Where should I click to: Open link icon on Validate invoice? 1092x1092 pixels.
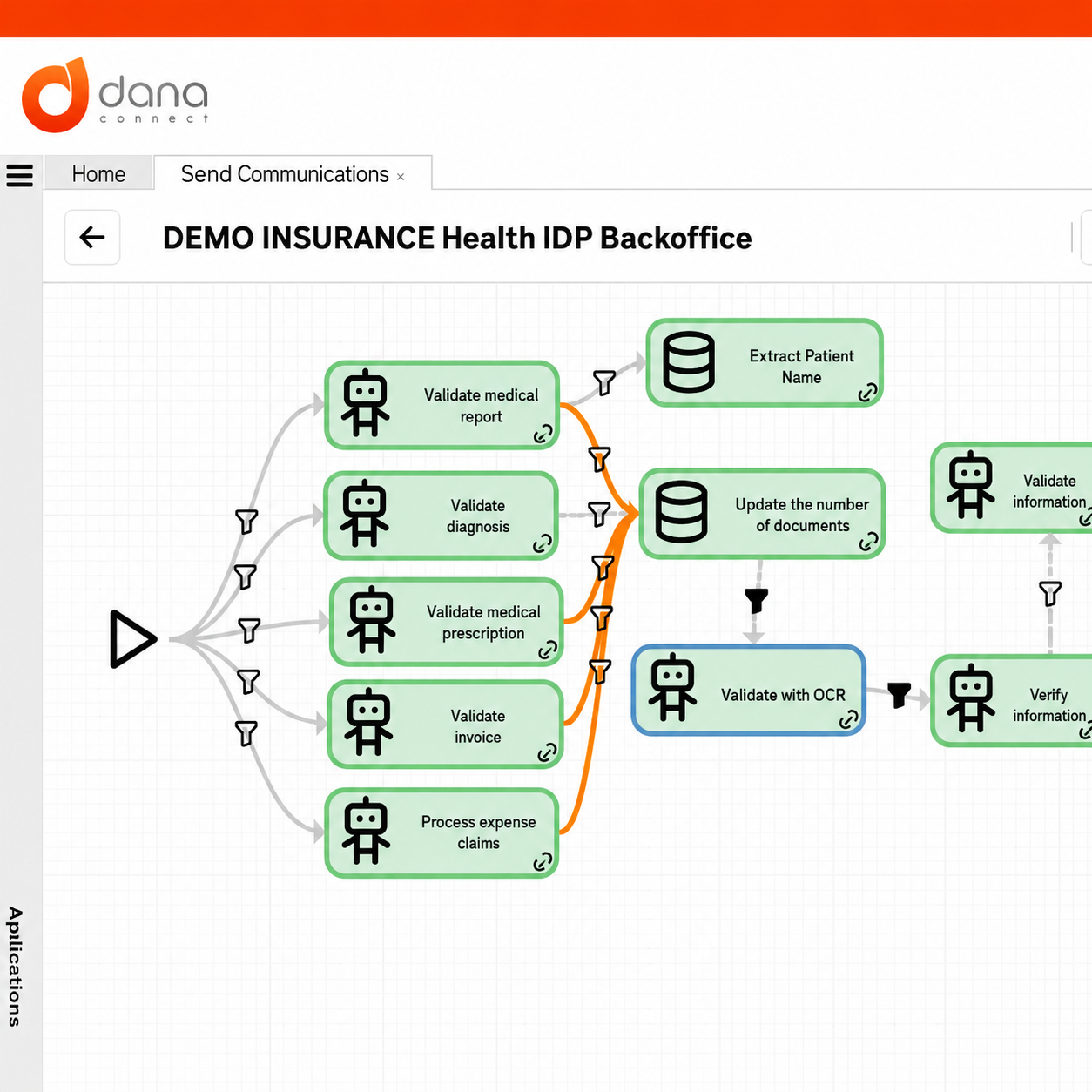547,752
